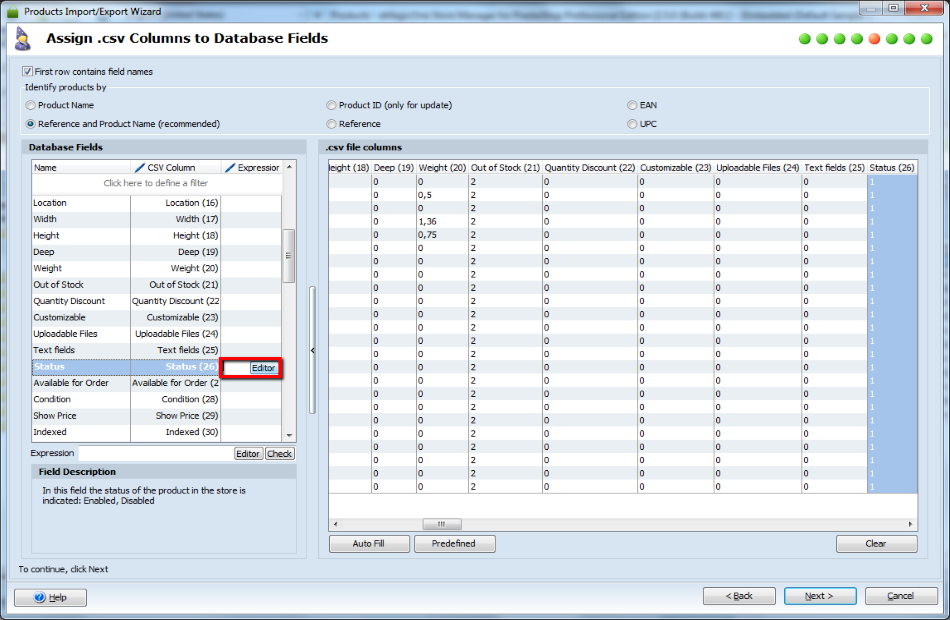The height and width of the screenshot is (620, 950).
Task: Click the Database Fields list scroll-down arrow
Action: (289, 435)
